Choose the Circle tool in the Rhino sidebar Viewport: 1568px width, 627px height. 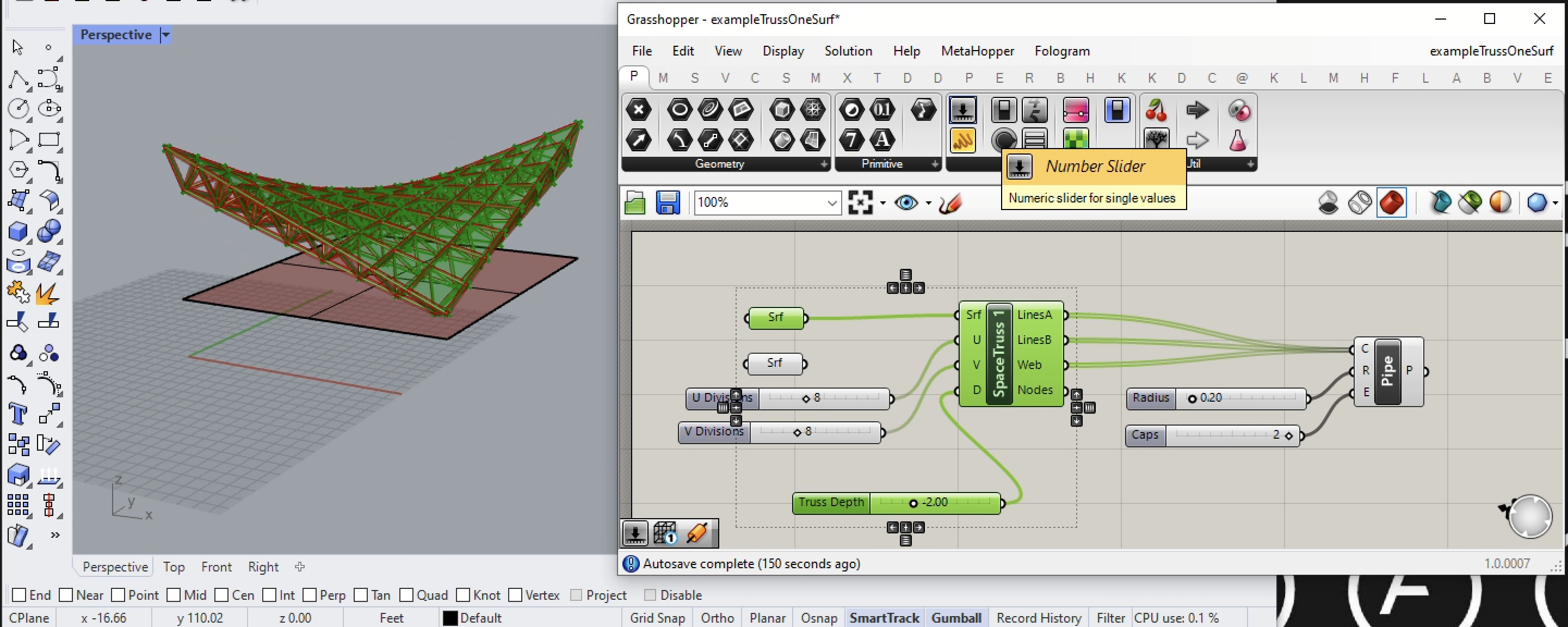click(18, 109)
